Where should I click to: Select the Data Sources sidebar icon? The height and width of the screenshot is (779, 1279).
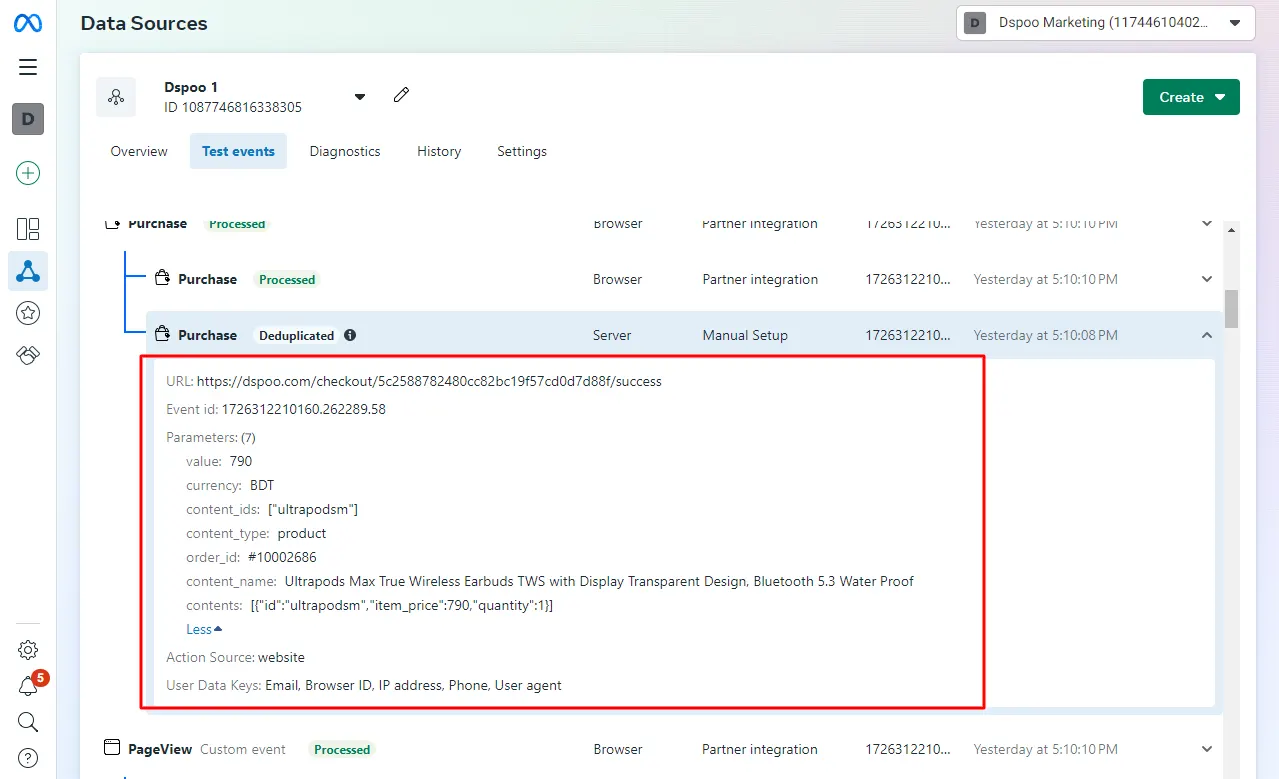coord(28,271)
